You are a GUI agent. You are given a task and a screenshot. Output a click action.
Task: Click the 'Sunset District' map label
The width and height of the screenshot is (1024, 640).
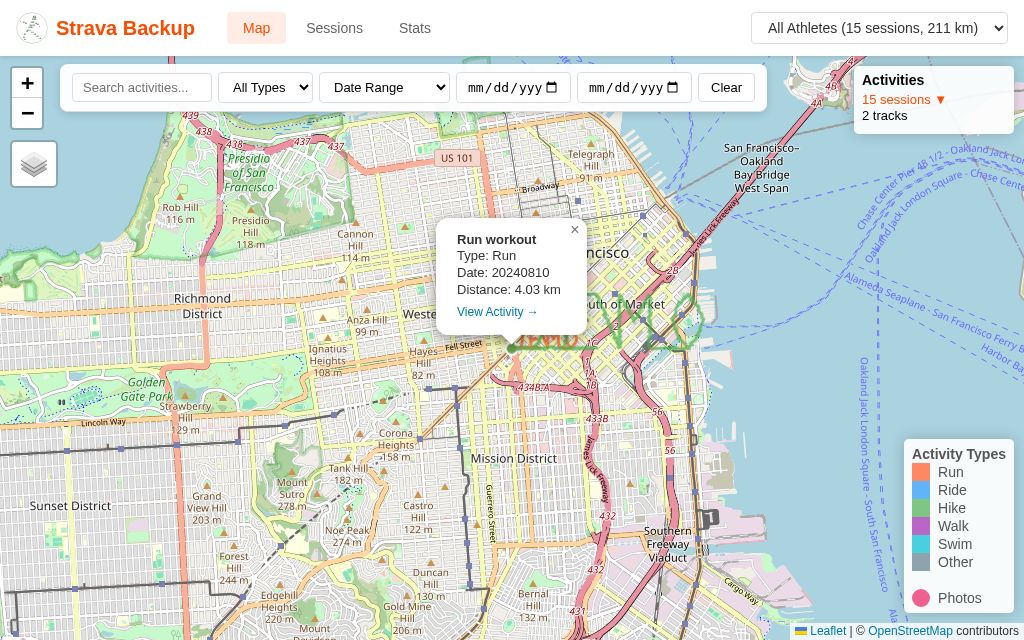click(x=70, y=506)
